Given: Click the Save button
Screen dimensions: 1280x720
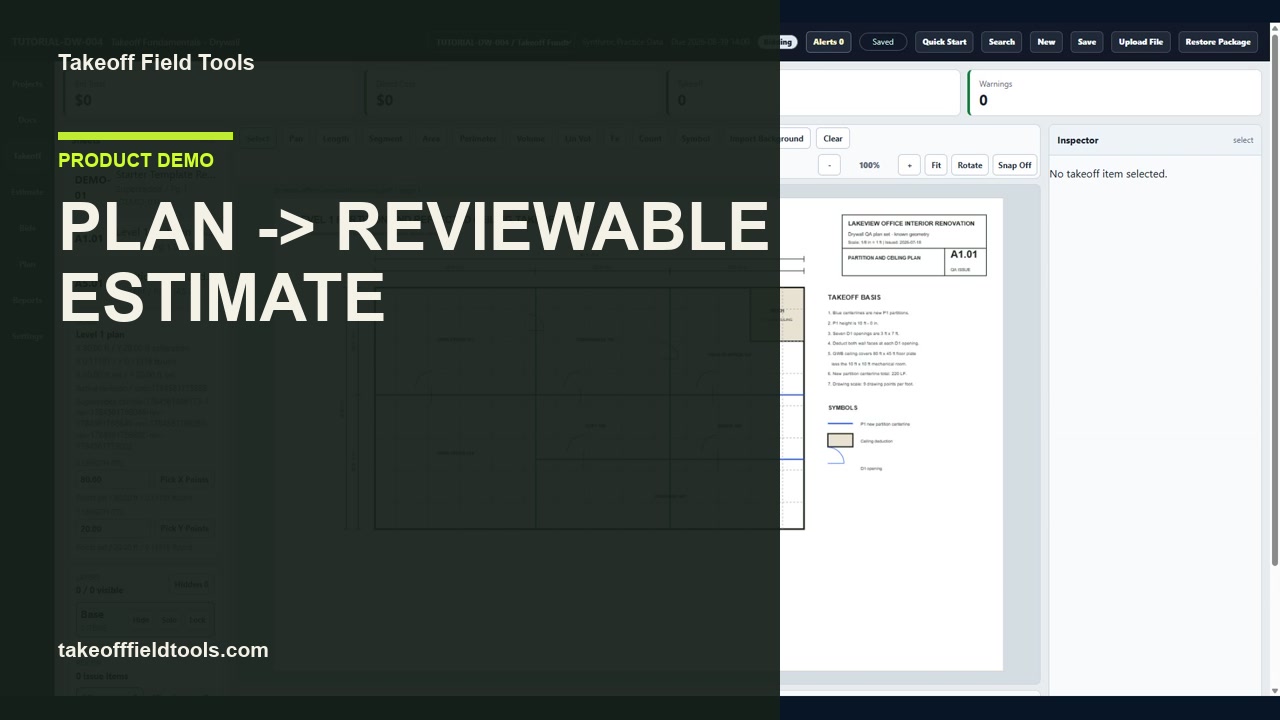Looking at the screenshot, I should pos(1087,42).
